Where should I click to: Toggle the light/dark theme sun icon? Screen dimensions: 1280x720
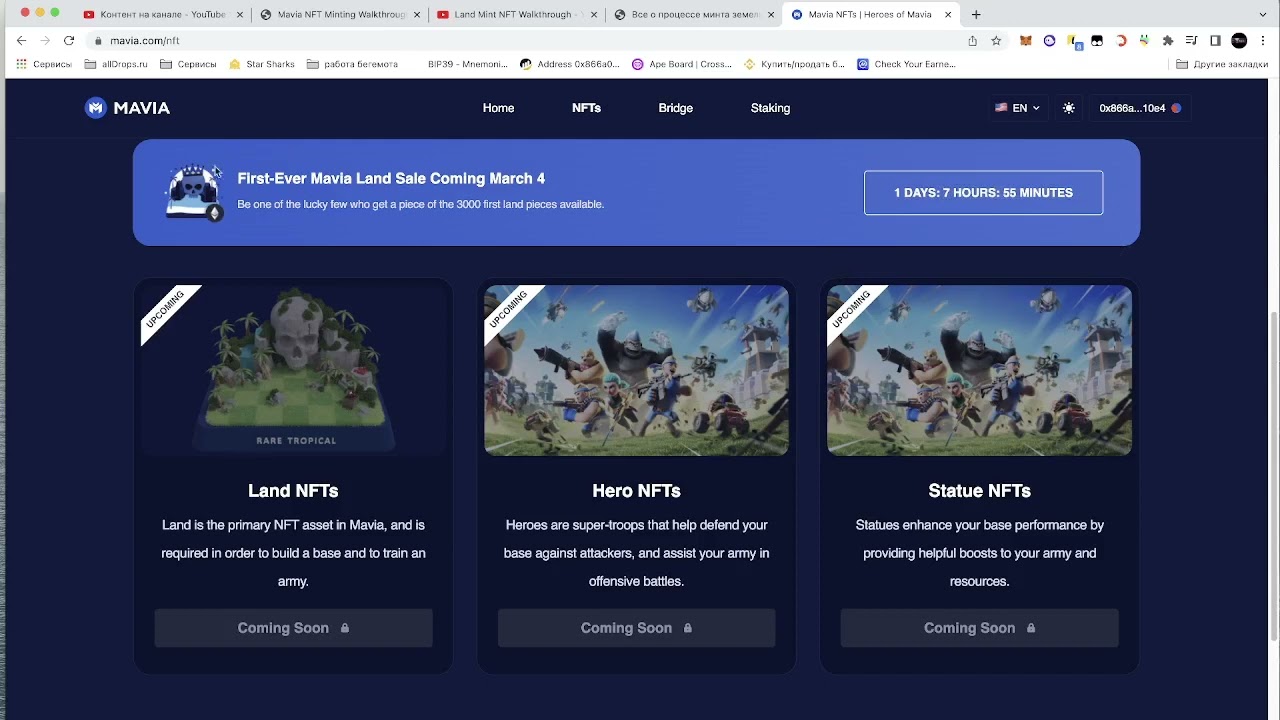click(x=1069, y=108)
